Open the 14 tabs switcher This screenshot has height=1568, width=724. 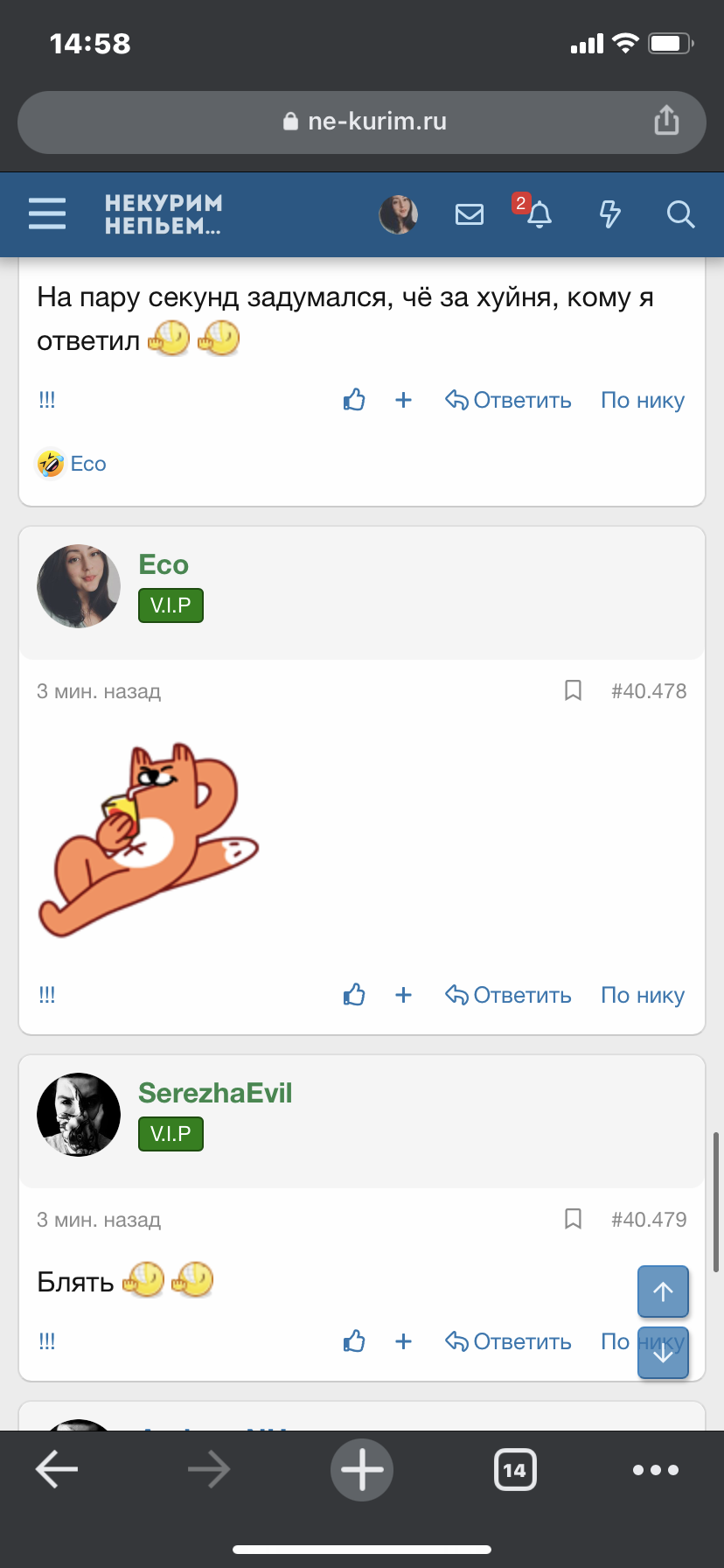[x=515, y=1470]
